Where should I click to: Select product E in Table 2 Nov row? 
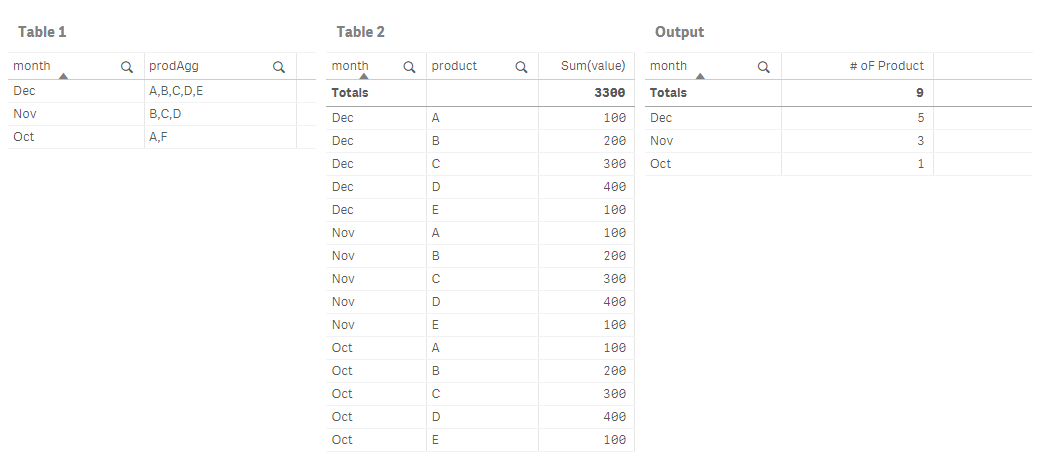pyautogui.click(x=435, y=325)
